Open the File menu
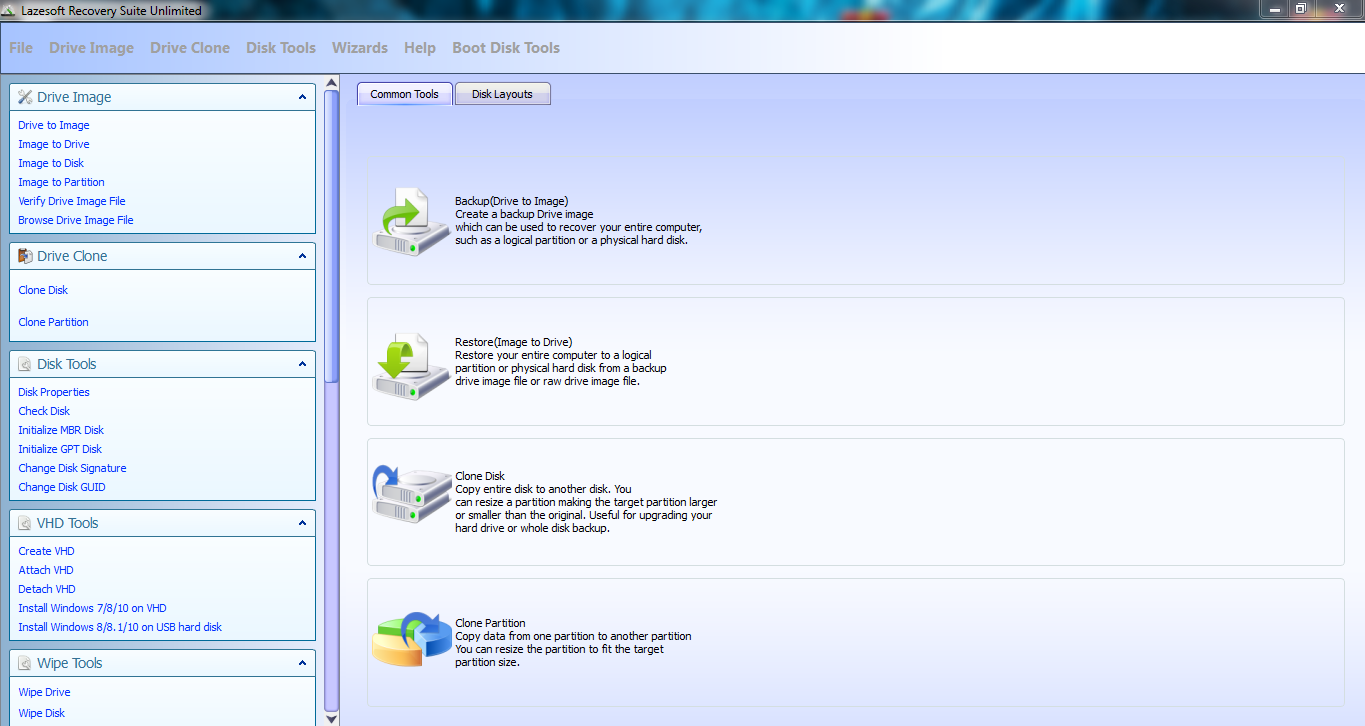This screenshot has height=726, width=1365. pos(21,48)
